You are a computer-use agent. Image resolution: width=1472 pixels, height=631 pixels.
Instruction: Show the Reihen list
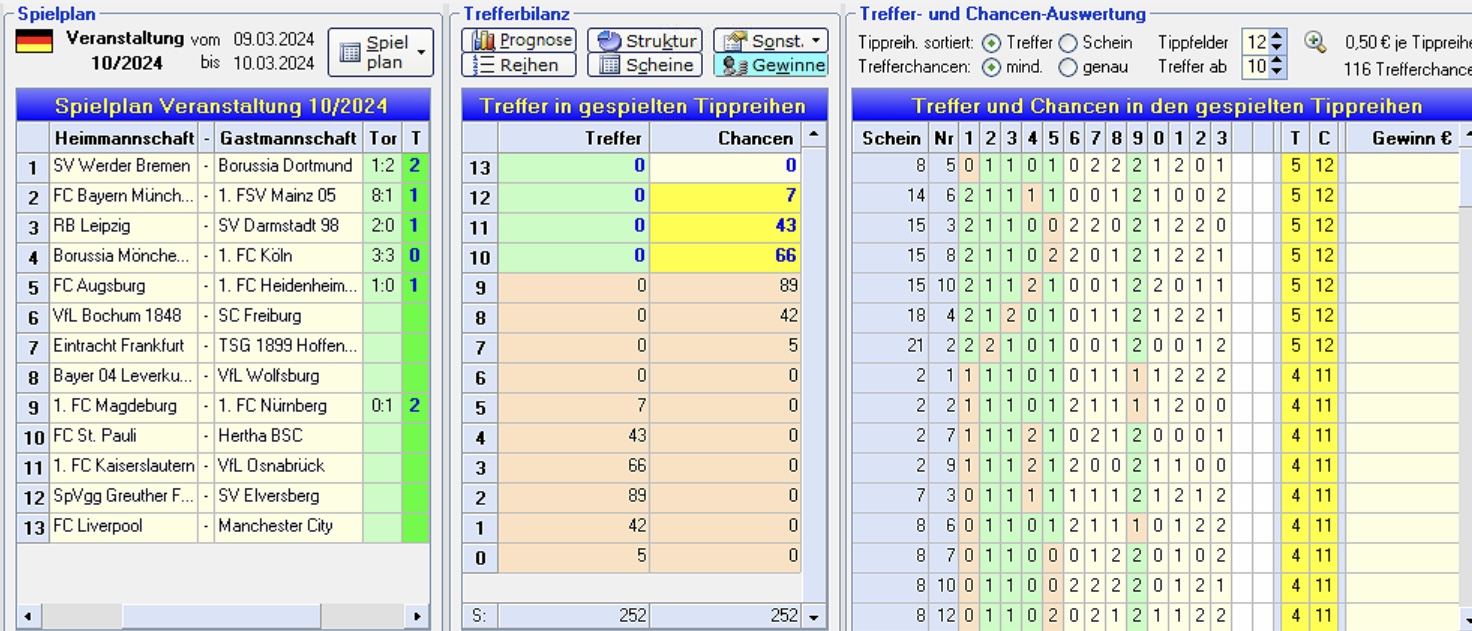coord(519,65)
